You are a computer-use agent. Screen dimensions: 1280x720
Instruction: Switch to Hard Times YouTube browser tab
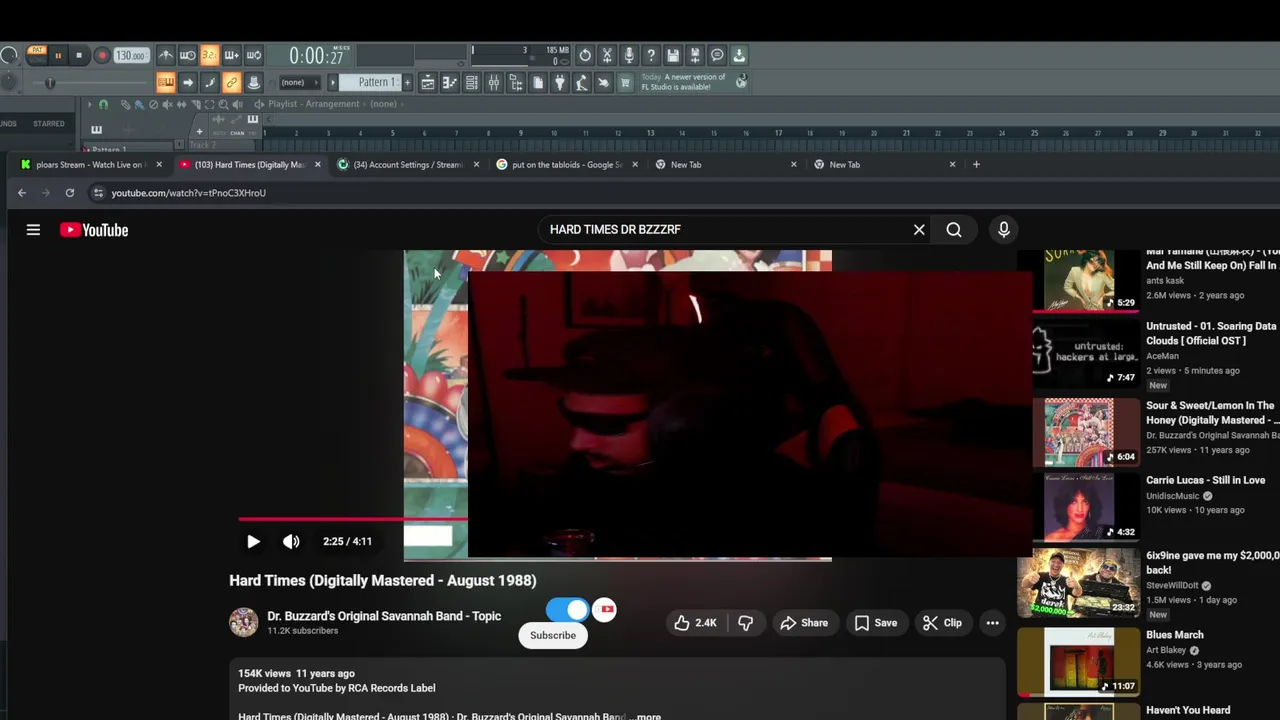tap(250, 165)
